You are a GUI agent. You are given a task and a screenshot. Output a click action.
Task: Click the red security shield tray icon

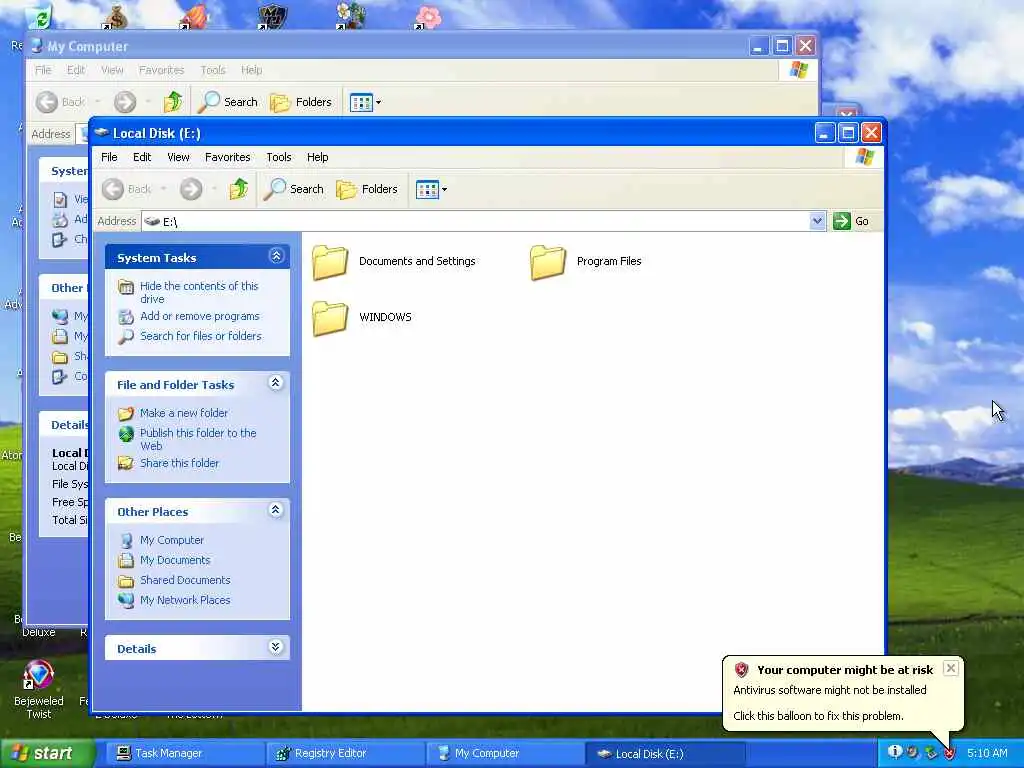coord(949,753)
